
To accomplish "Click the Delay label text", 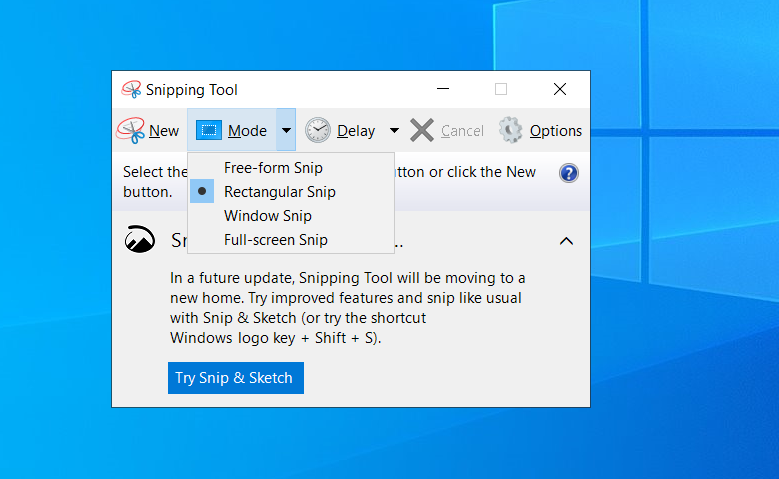I will click(x=356, y=131).
